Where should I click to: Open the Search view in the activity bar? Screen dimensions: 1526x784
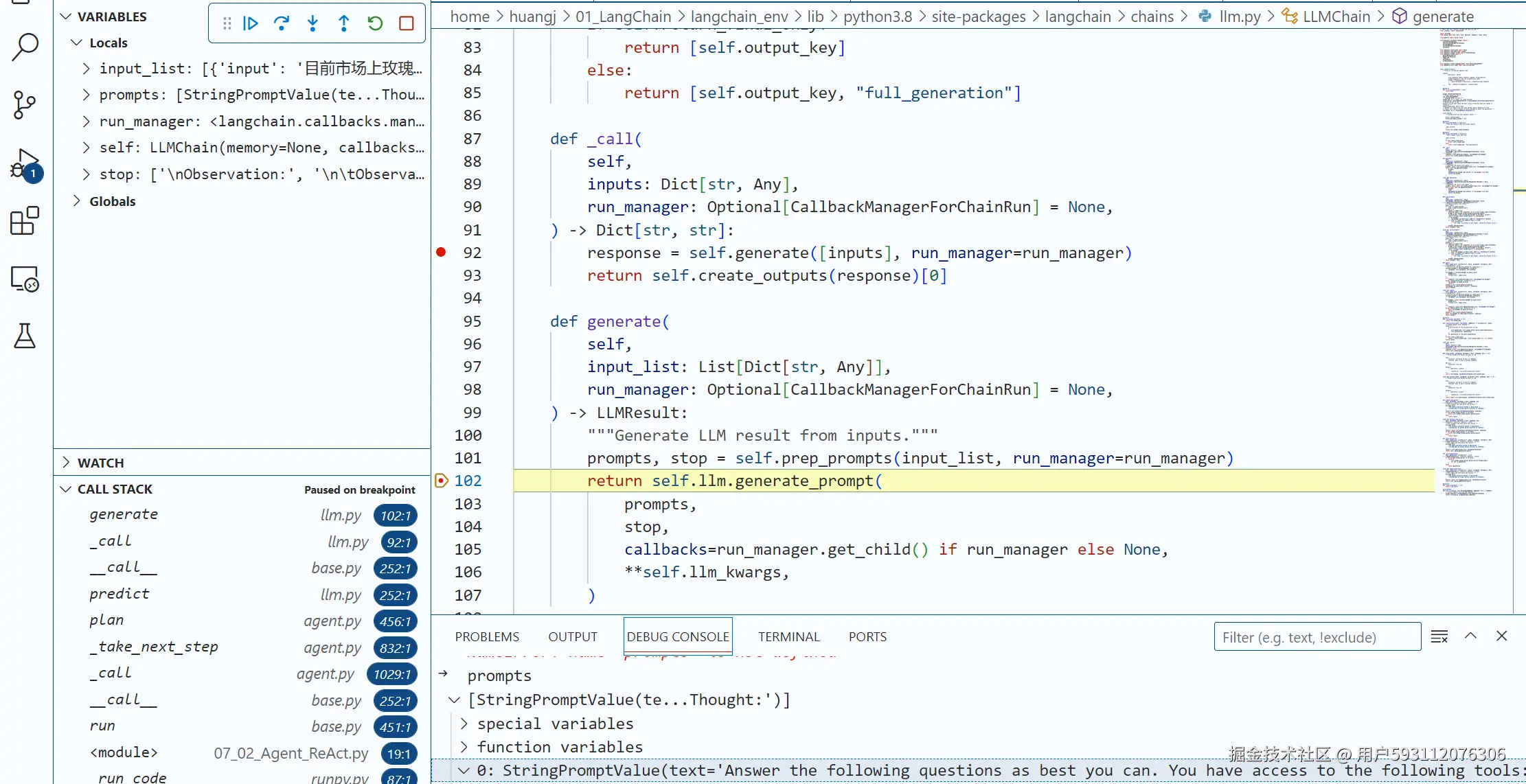click(x=25, y=47)
